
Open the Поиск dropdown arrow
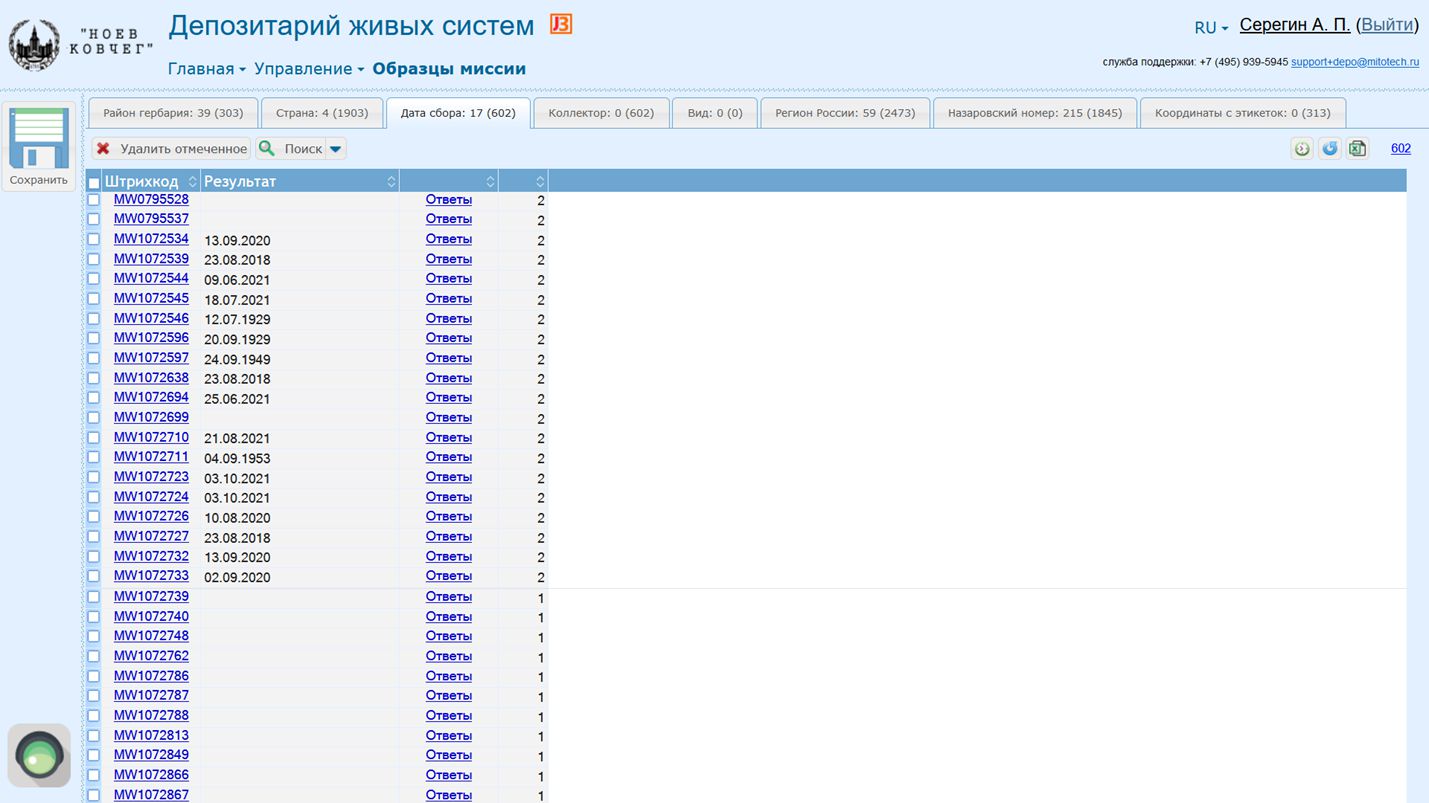[x=336, y=149]
